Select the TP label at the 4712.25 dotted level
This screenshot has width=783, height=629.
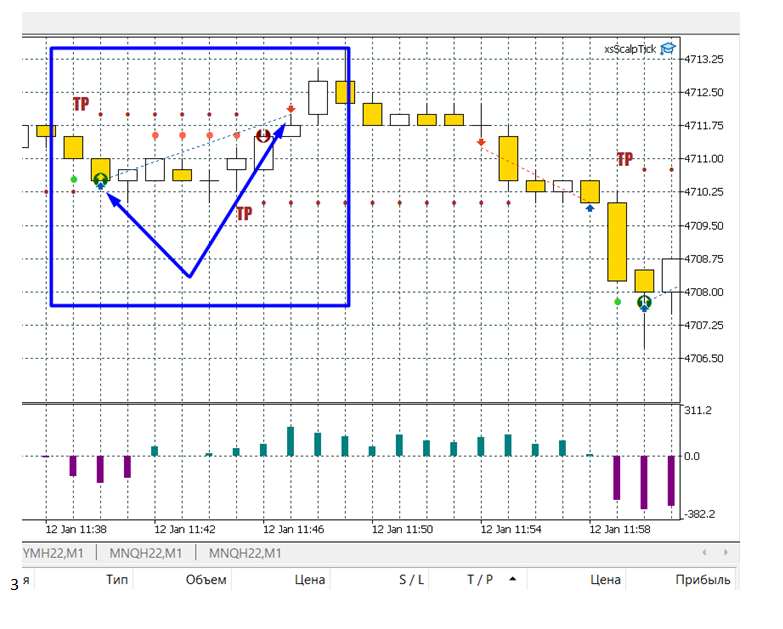coord(81,104)
